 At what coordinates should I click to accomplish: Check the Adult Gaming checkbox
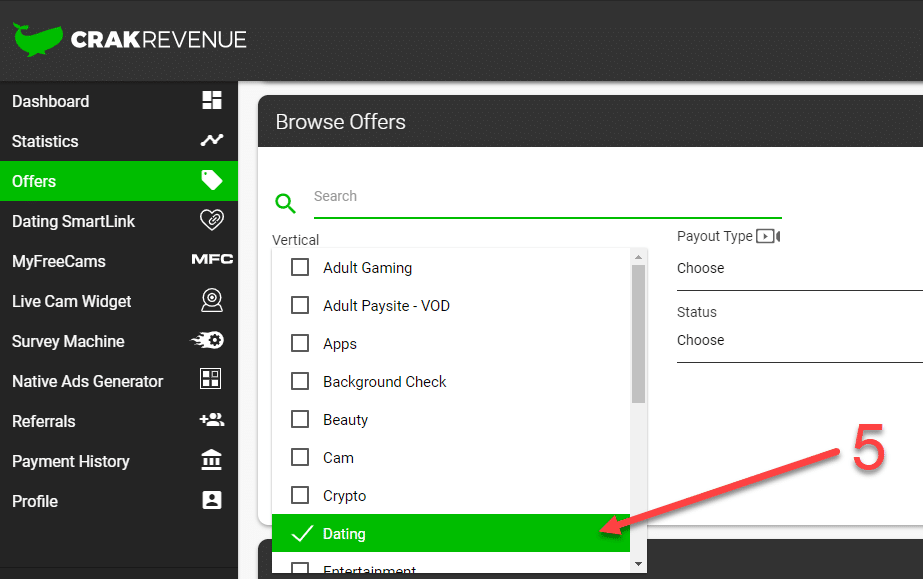point(300,268)
